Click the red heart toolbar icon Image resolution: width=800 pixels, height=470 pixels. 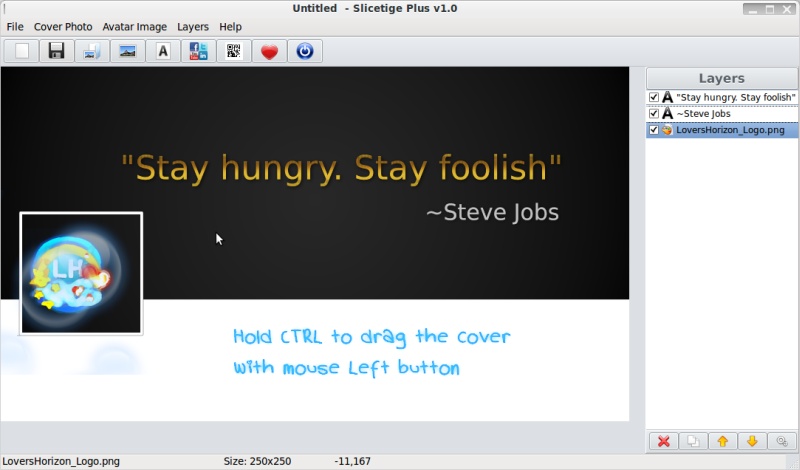(x=269, y=51)
